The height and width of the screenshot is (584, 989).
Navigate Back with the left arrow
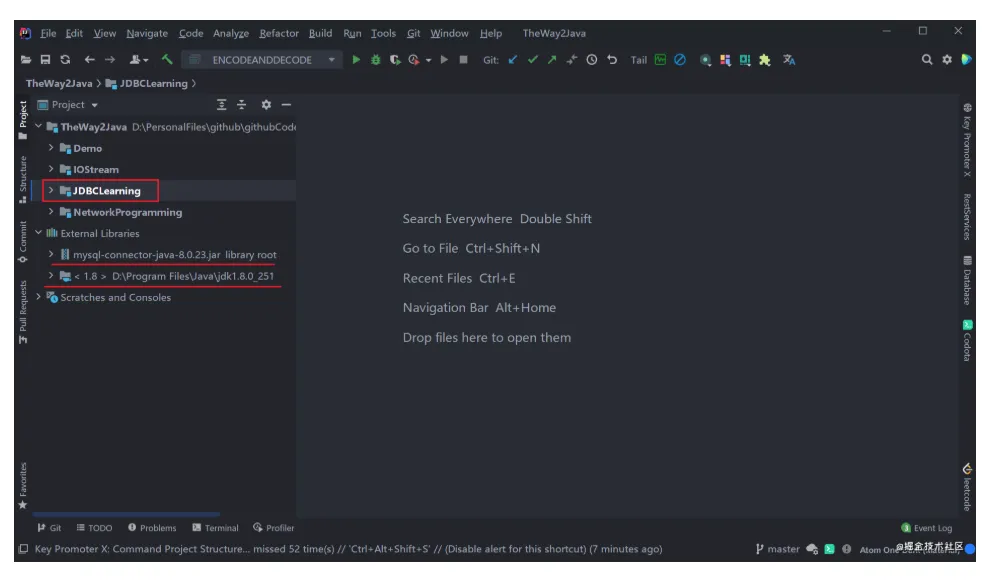pyautogui.click(x=90, y=60)
